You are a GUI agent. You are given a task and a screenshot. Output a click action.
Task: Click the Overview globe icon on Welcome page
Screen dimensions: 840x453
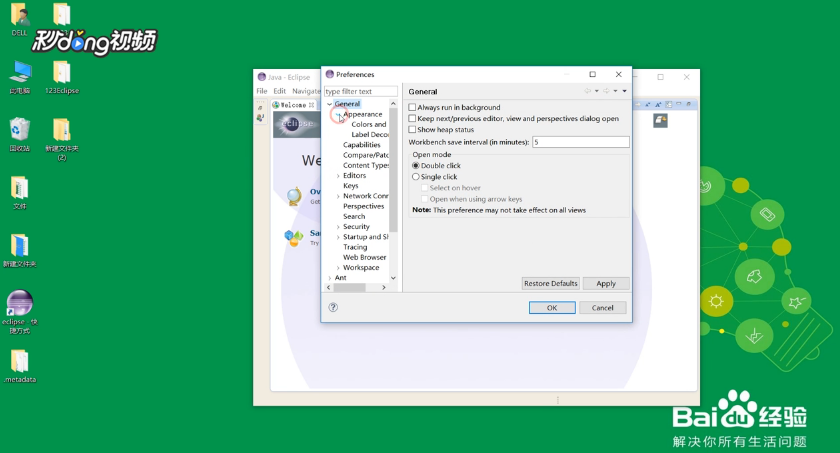click(294, 197)
